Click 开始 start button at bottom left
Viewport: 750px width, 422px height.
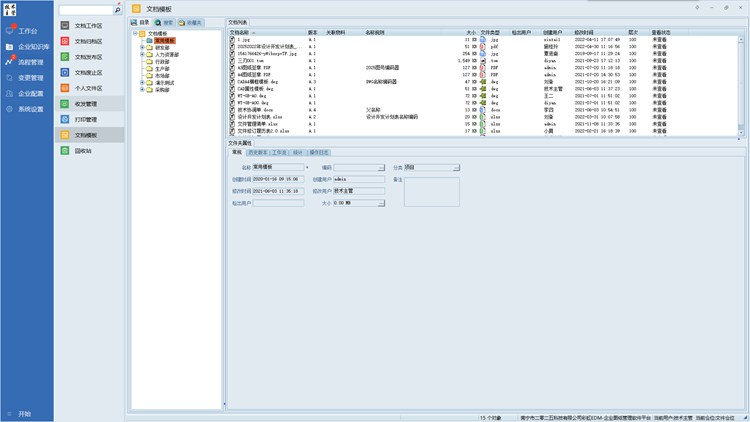point(24,413)
